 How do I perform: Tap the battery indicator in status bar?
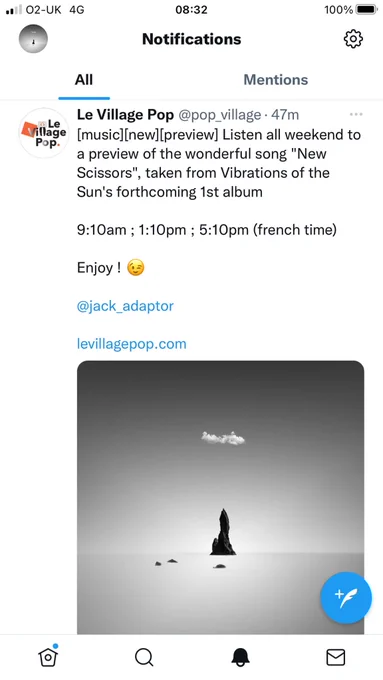click(x=367, y=10)
